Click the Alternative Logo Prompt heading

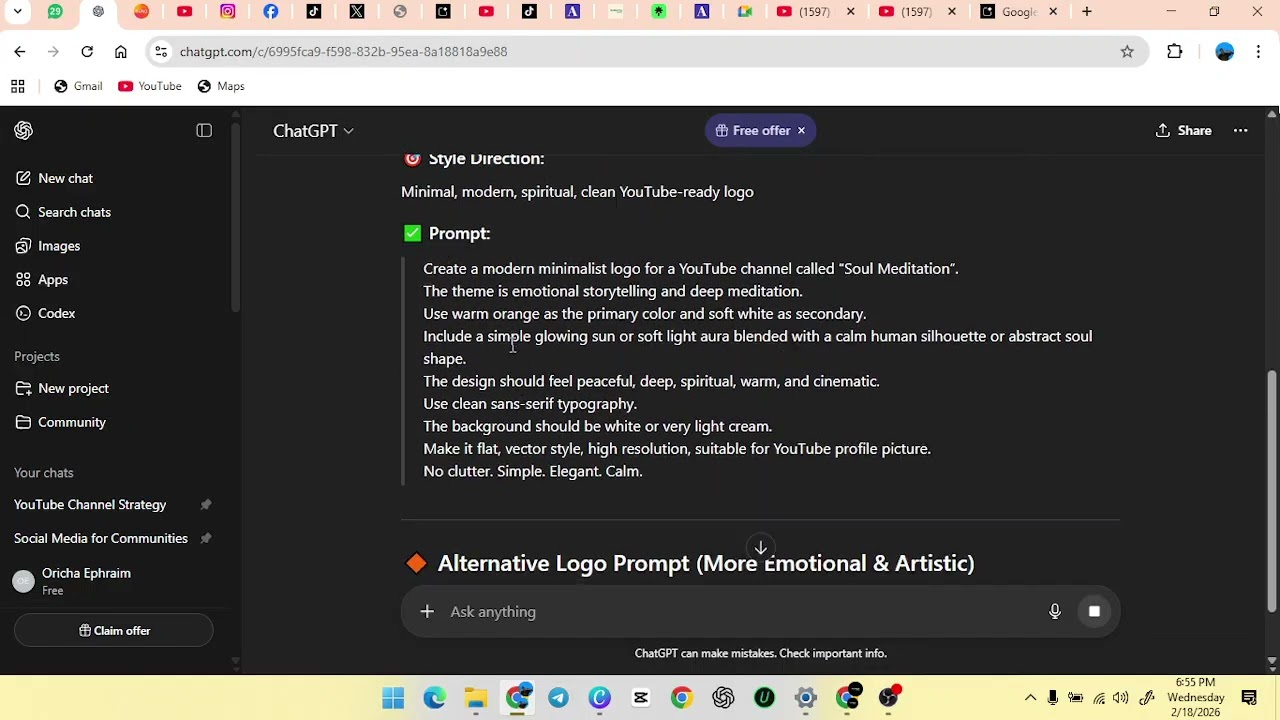[705, 563]
